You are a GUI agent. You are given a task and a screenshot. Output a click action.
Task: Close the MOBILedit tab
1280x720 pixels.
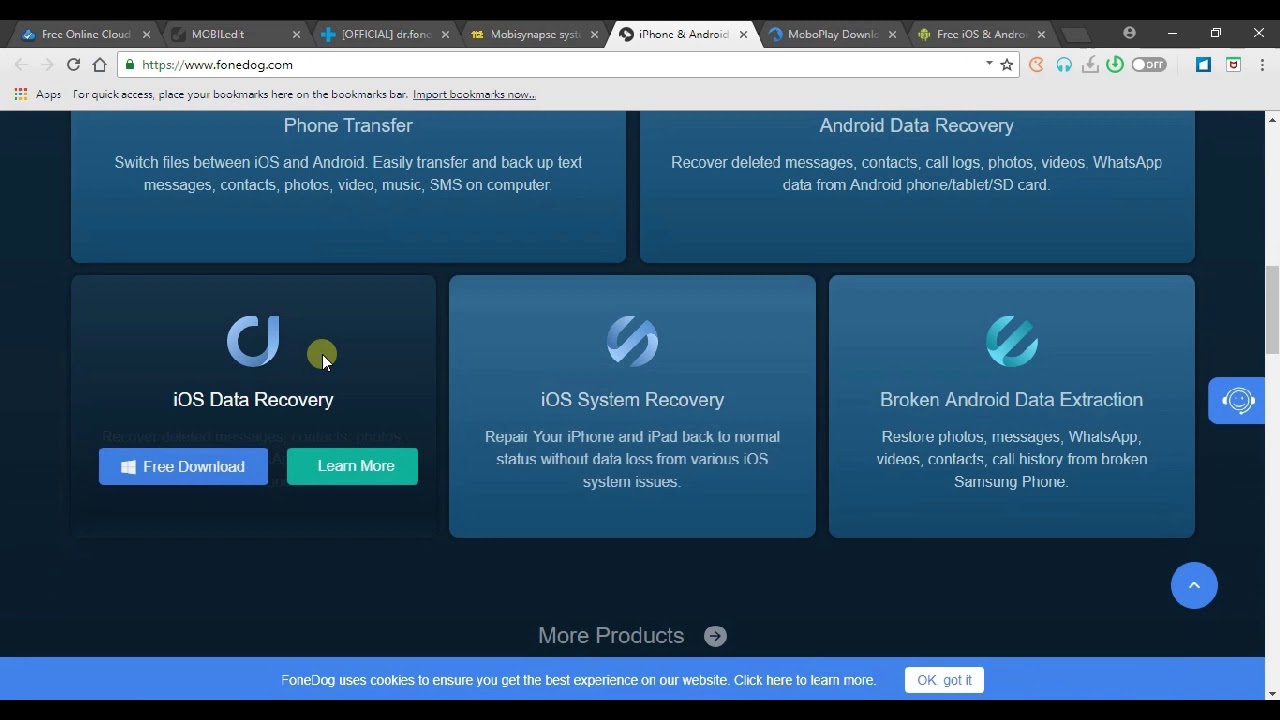pyautogui.click(x=296, y=34)
